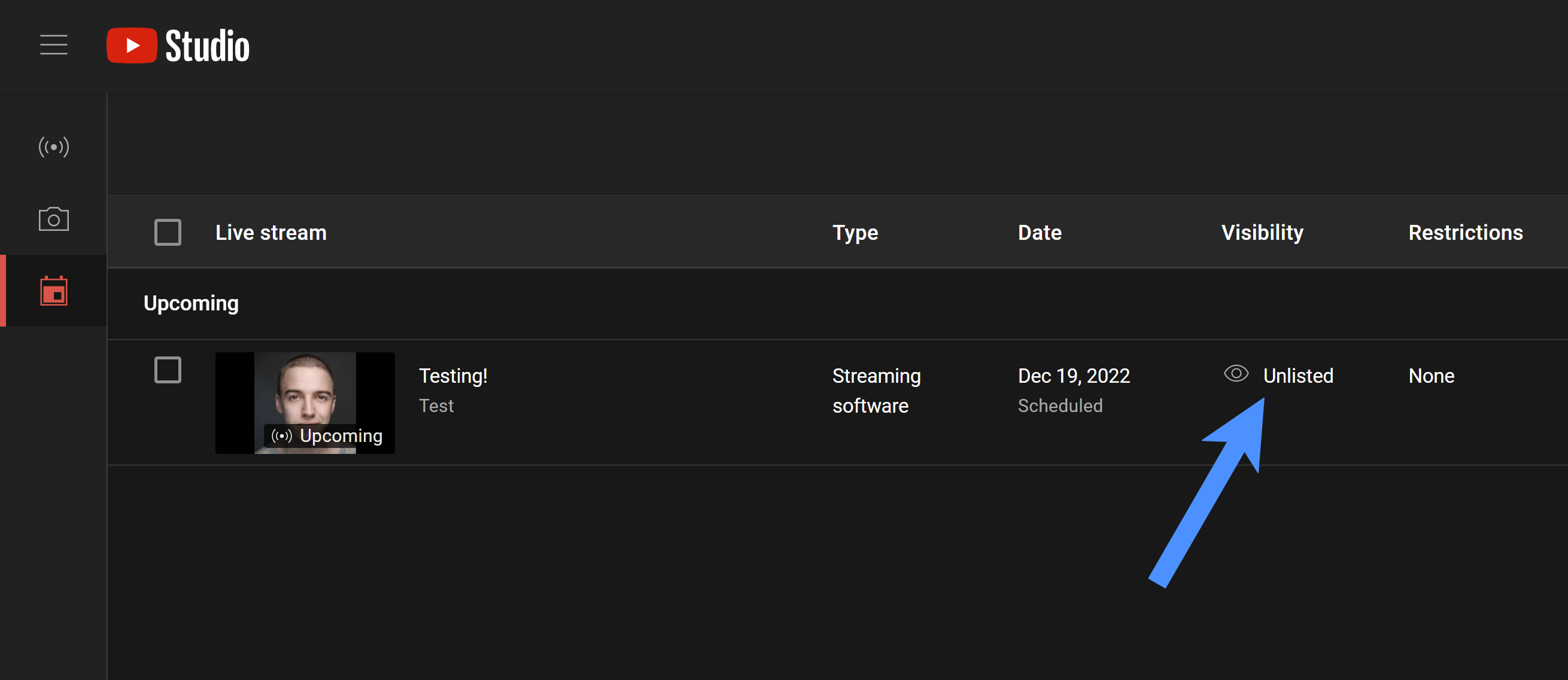Open the Testing! stream title
The height and width of the screenshot is (680, 1568).
(453, 376)
